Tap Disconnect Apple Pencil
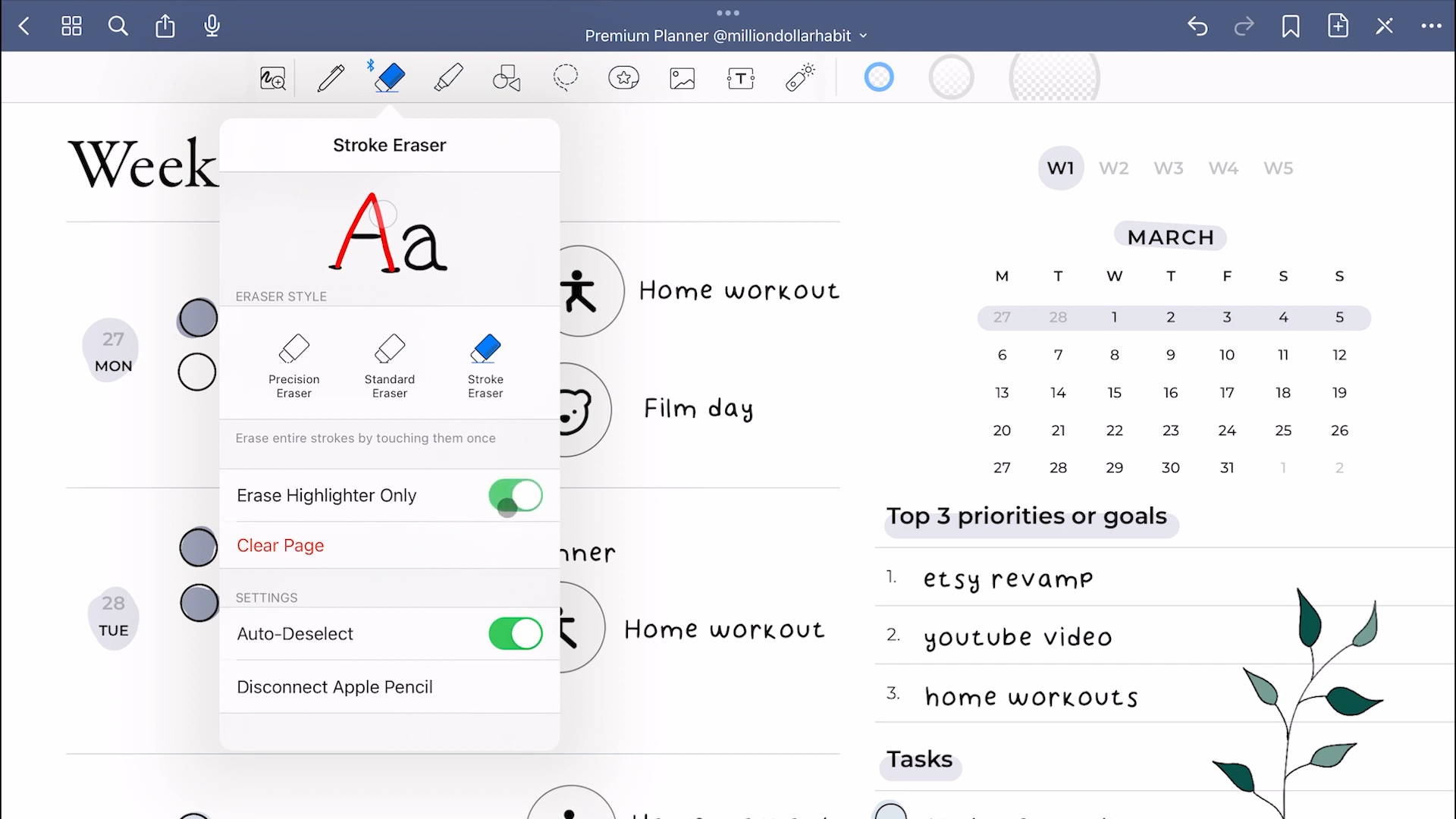Screen dimensions: 1456x819 [334, 687]
